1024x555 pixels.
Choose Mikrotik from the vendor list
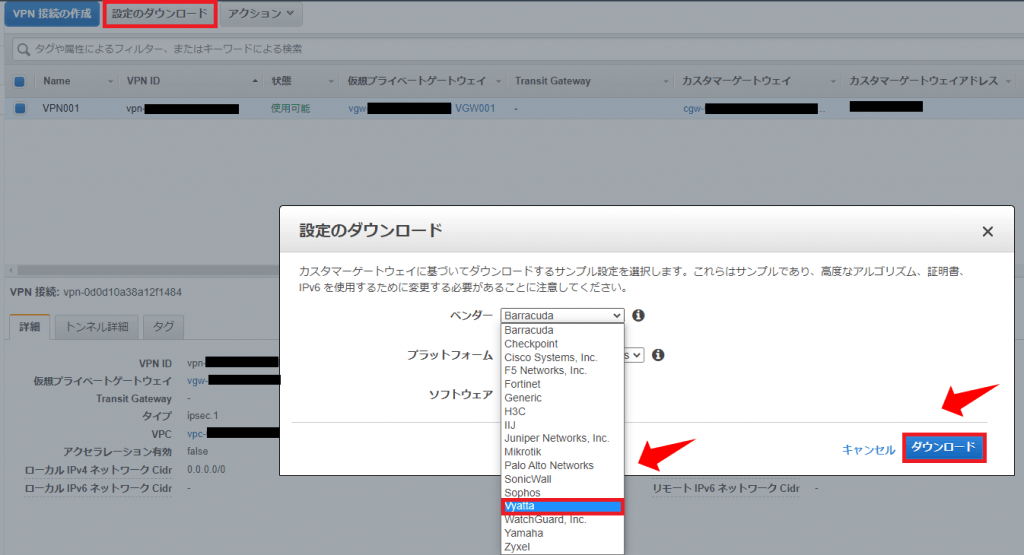click(562, 452)
